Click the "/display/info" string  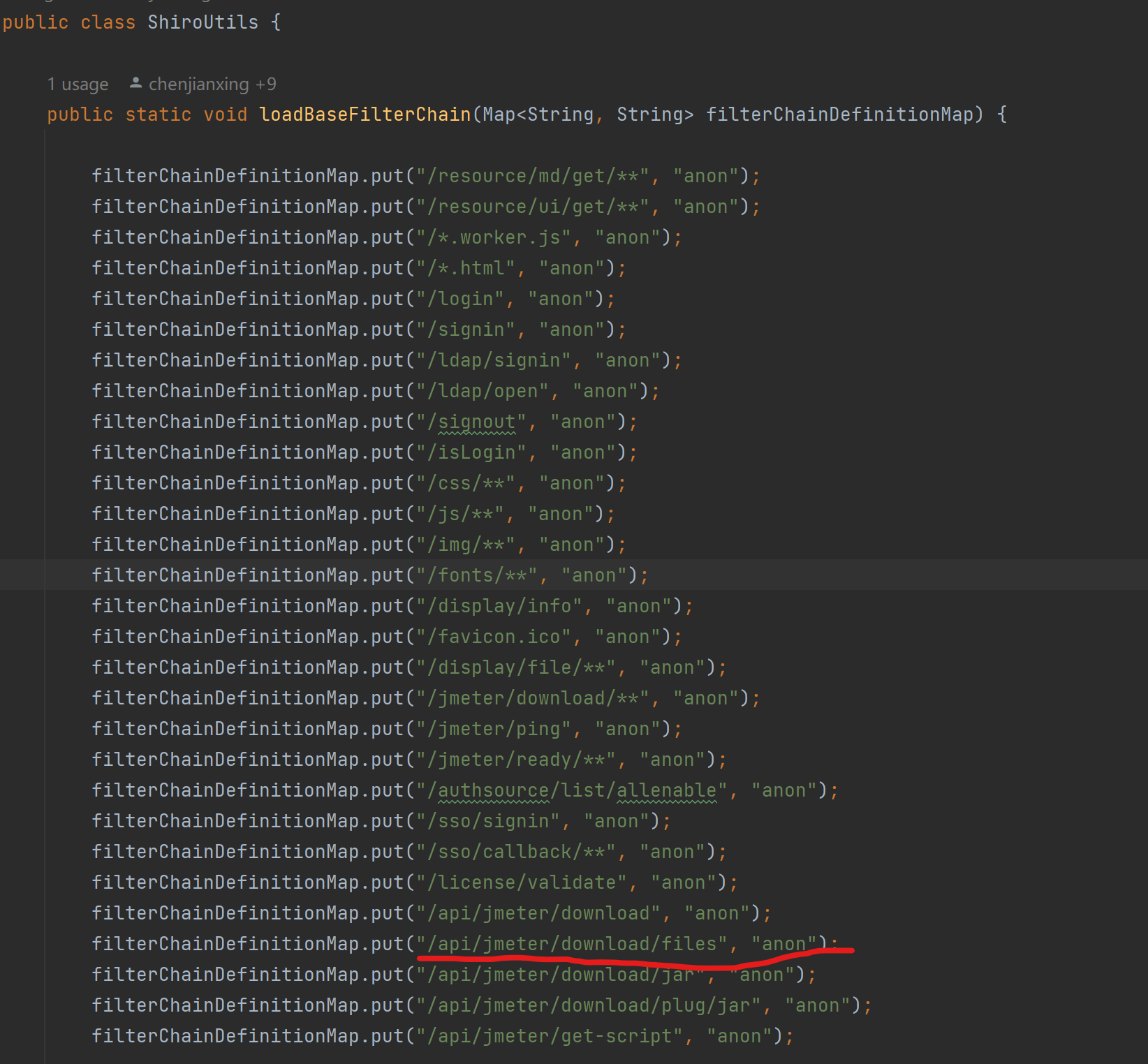(x=499, y=606)
